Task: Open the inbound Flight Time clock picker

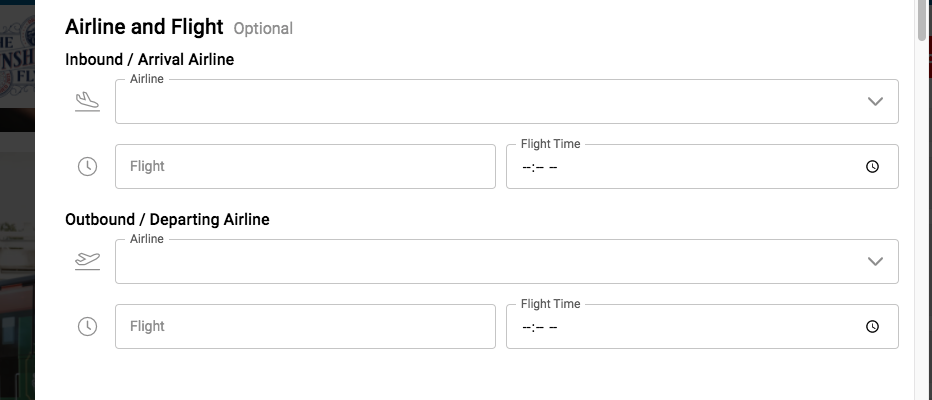Action: coord(872,167)
